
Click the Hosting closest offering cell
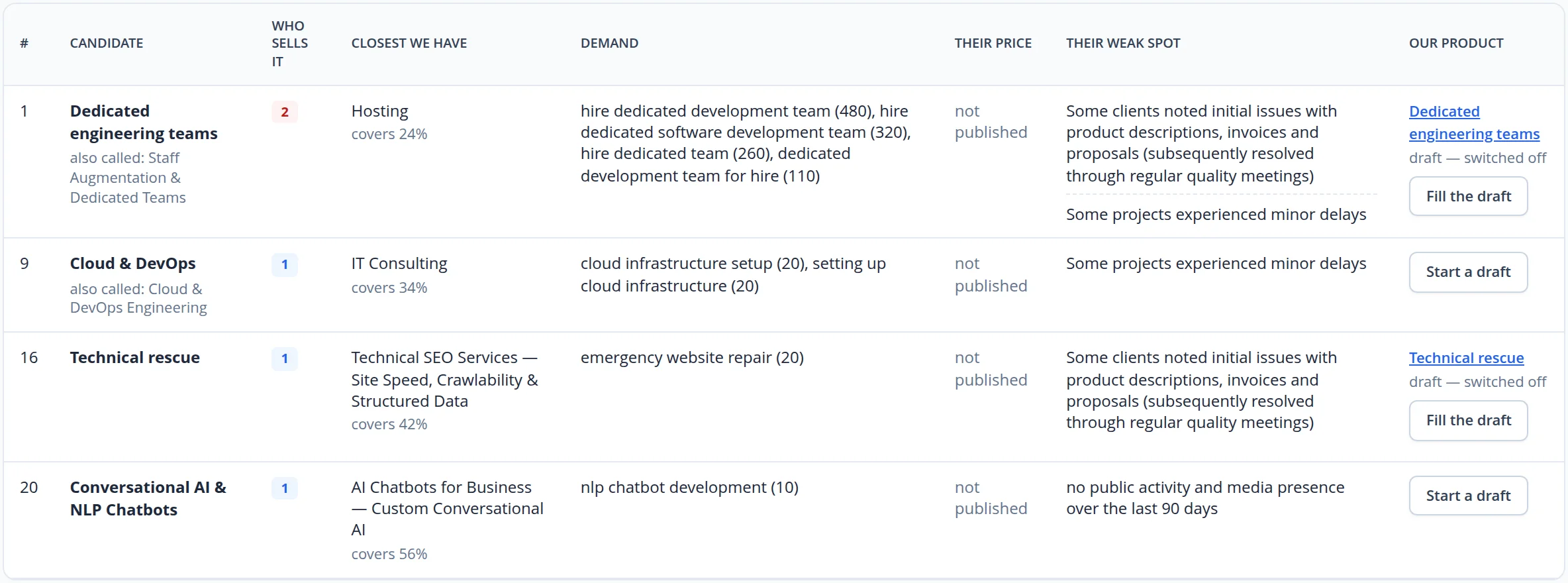coord(379,111)
